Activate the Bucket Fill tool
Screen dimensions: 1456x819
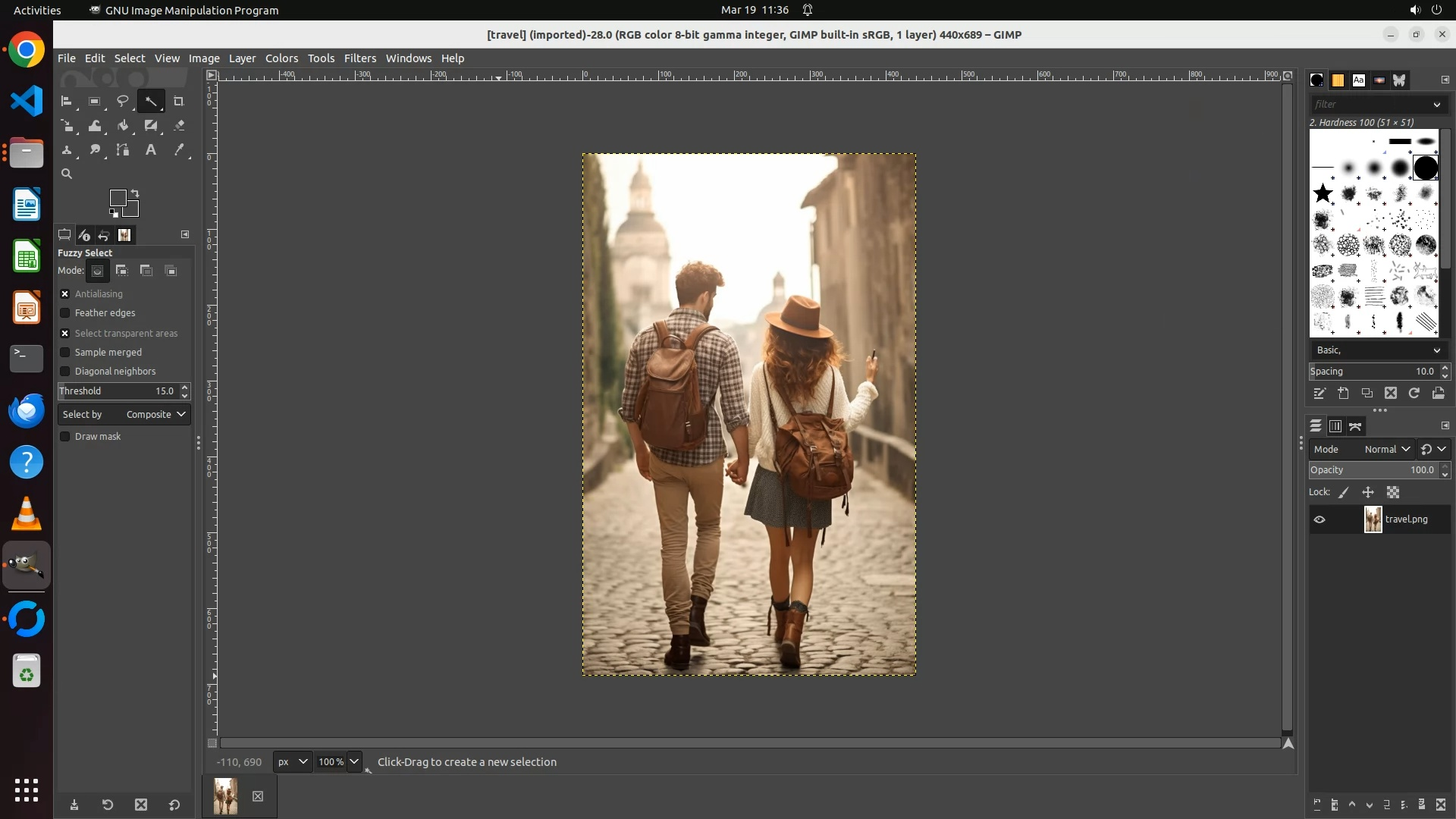point(123,126)
